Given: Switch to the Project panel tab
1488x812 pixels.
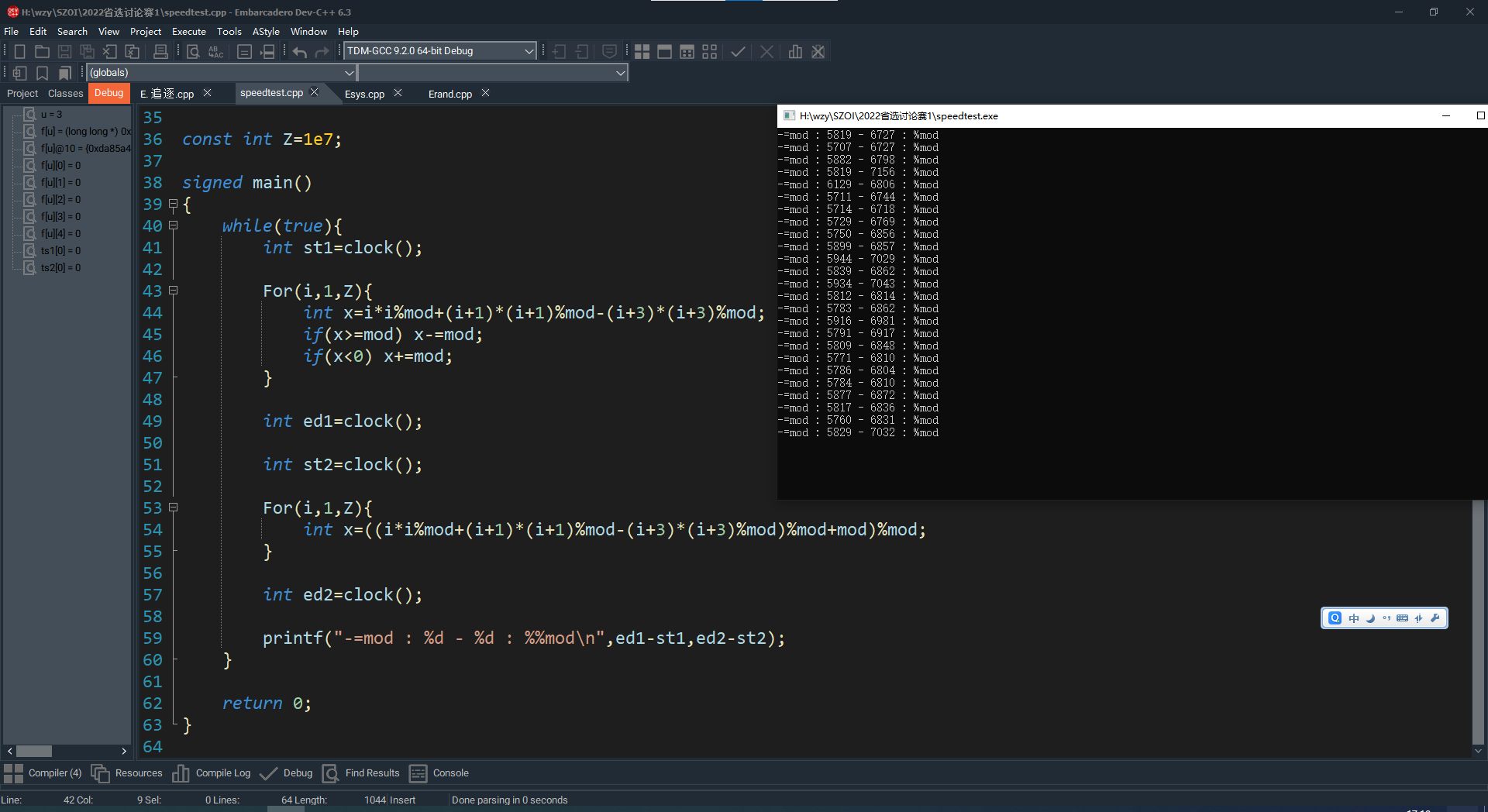Looking at the screenshot, I should click(x=22, y=94).
